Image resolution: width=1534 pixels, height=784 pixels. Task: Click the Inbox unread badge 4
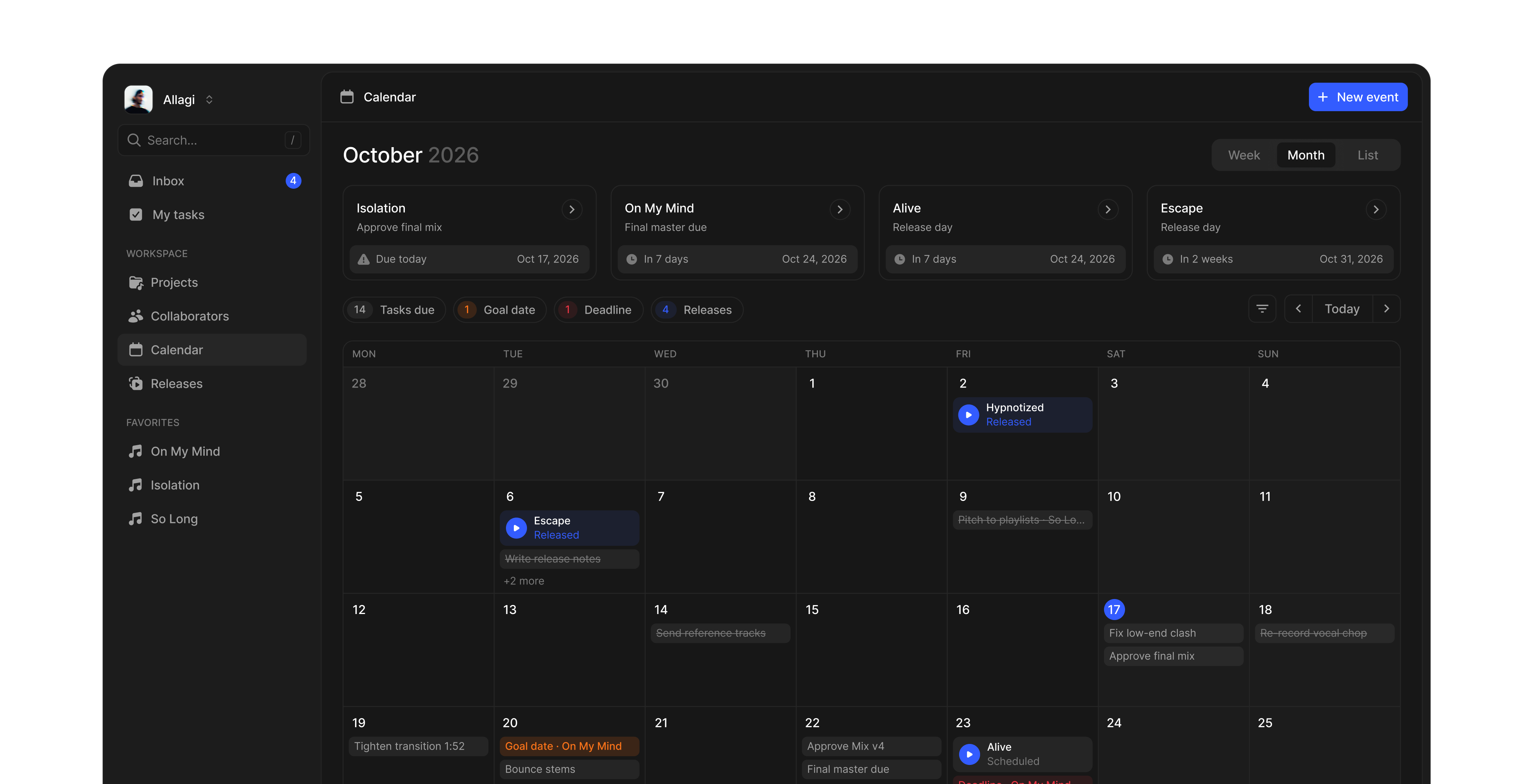coord(293,180)
